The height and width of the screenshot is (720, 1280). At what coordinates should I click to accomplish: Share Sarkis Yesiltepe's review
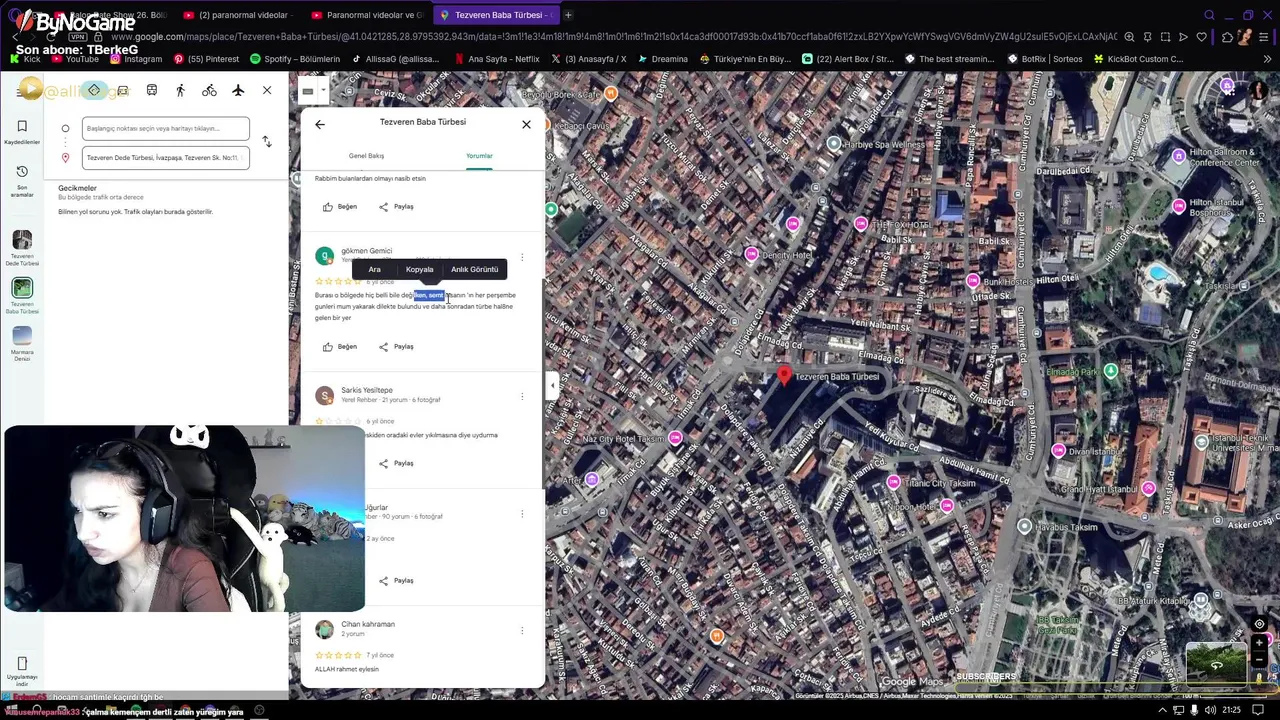[396, 464]
